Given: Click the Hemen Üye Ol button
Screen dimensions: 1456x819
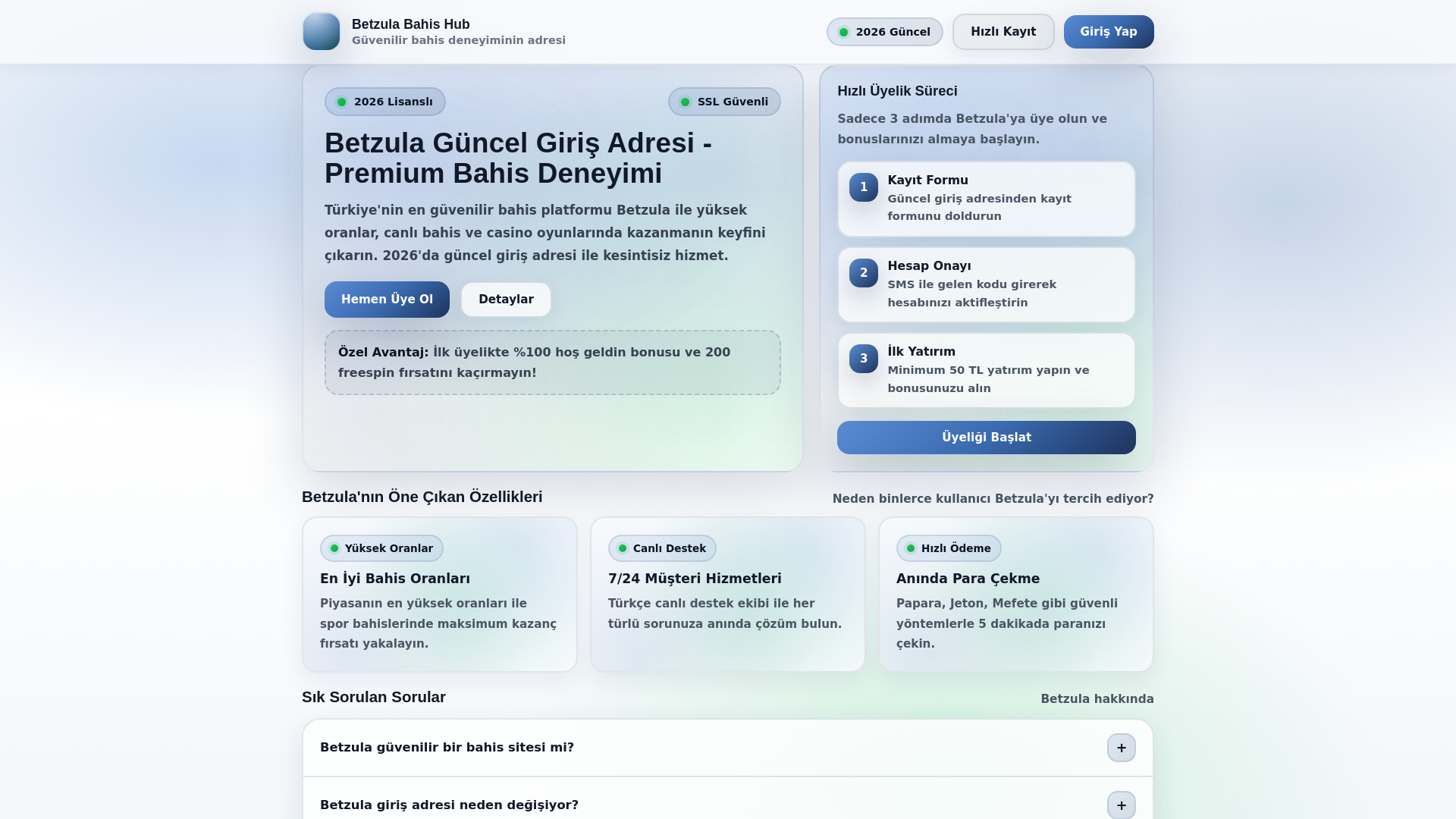Looking at the screenshot, I should click(387, 300).
